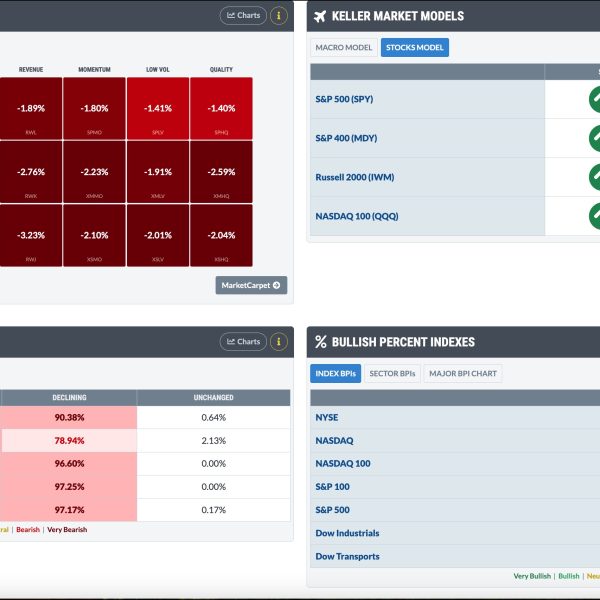Click the LOW VOL column heading

point(158,70)
